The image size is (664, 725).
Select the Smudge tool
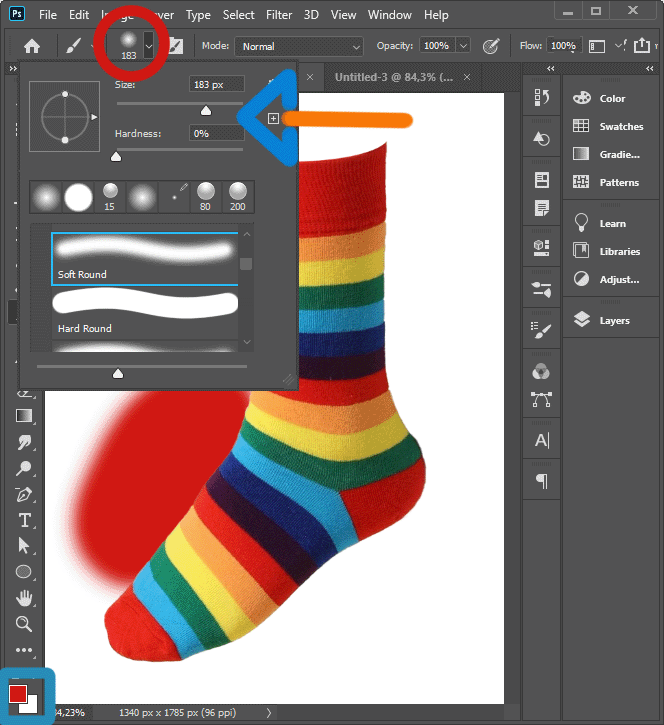pos(24,442)
